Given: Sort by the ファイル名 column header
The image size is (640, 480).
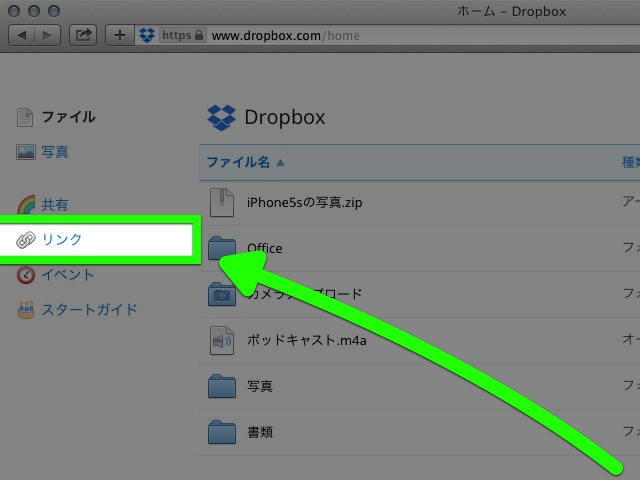Looking at the screenshot, I should point(238,162).
